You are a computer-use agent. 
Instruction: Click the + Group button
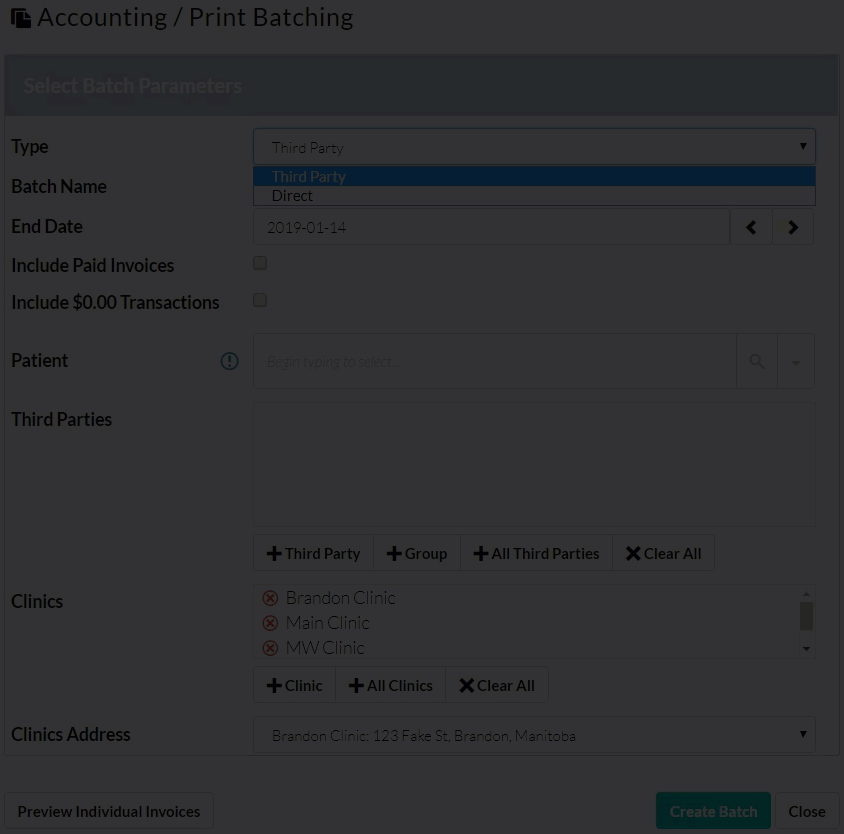417,553
